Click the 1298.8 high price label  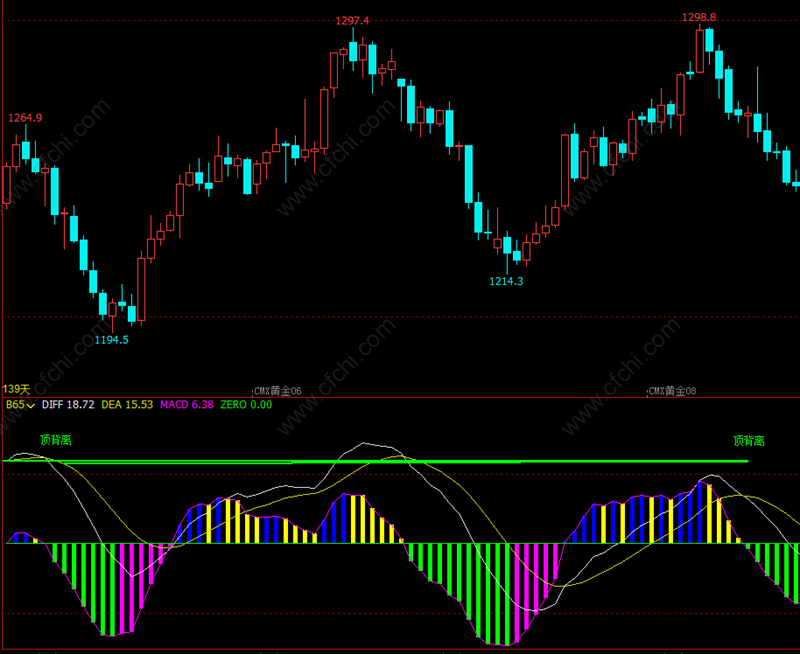coord(699,17)
